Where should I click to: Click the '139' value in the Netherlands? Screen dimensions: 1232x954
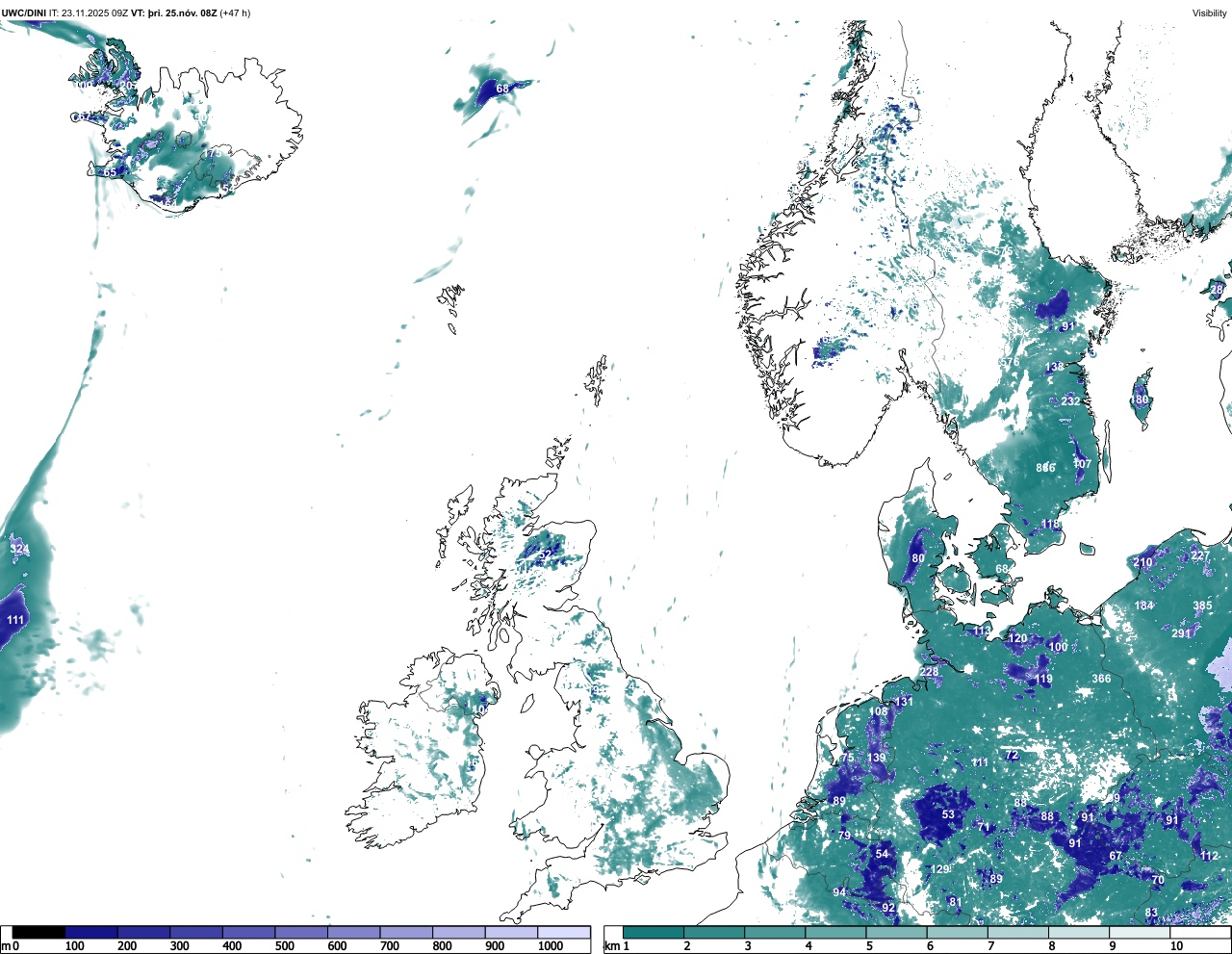coord(876,758)
